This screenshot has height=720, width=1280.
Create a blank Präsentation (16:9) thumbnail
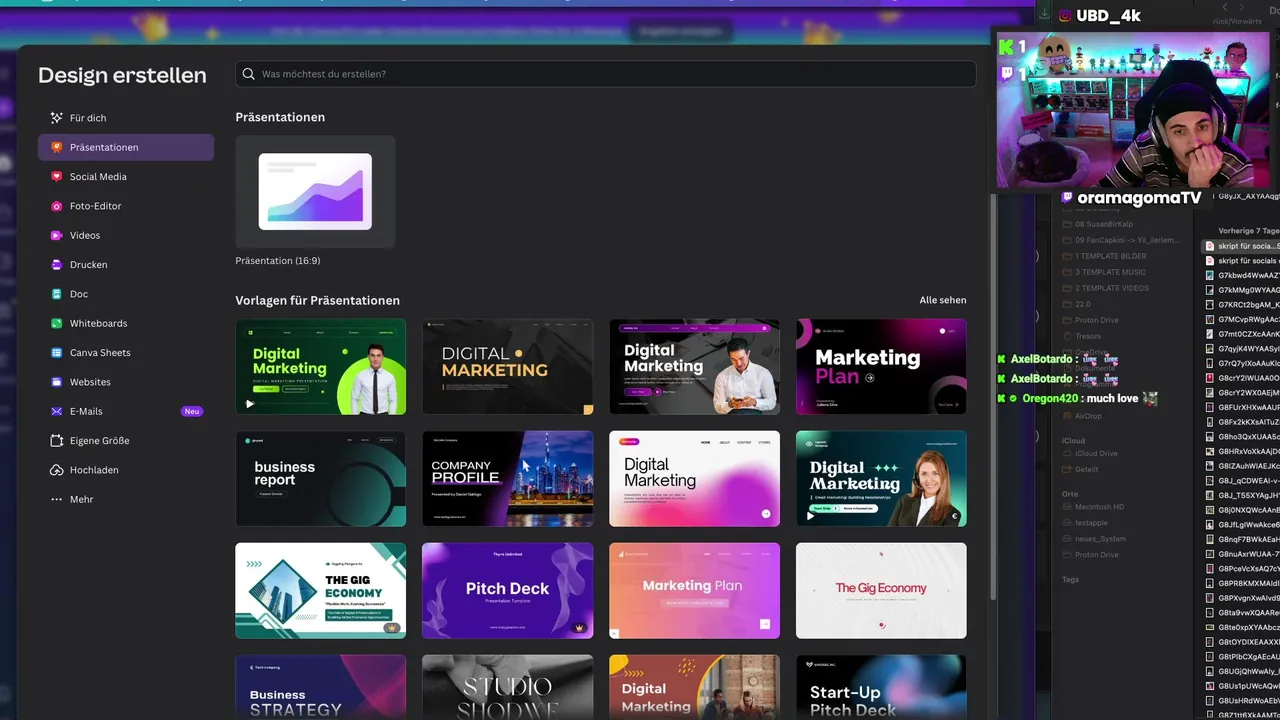coord(315,191)
